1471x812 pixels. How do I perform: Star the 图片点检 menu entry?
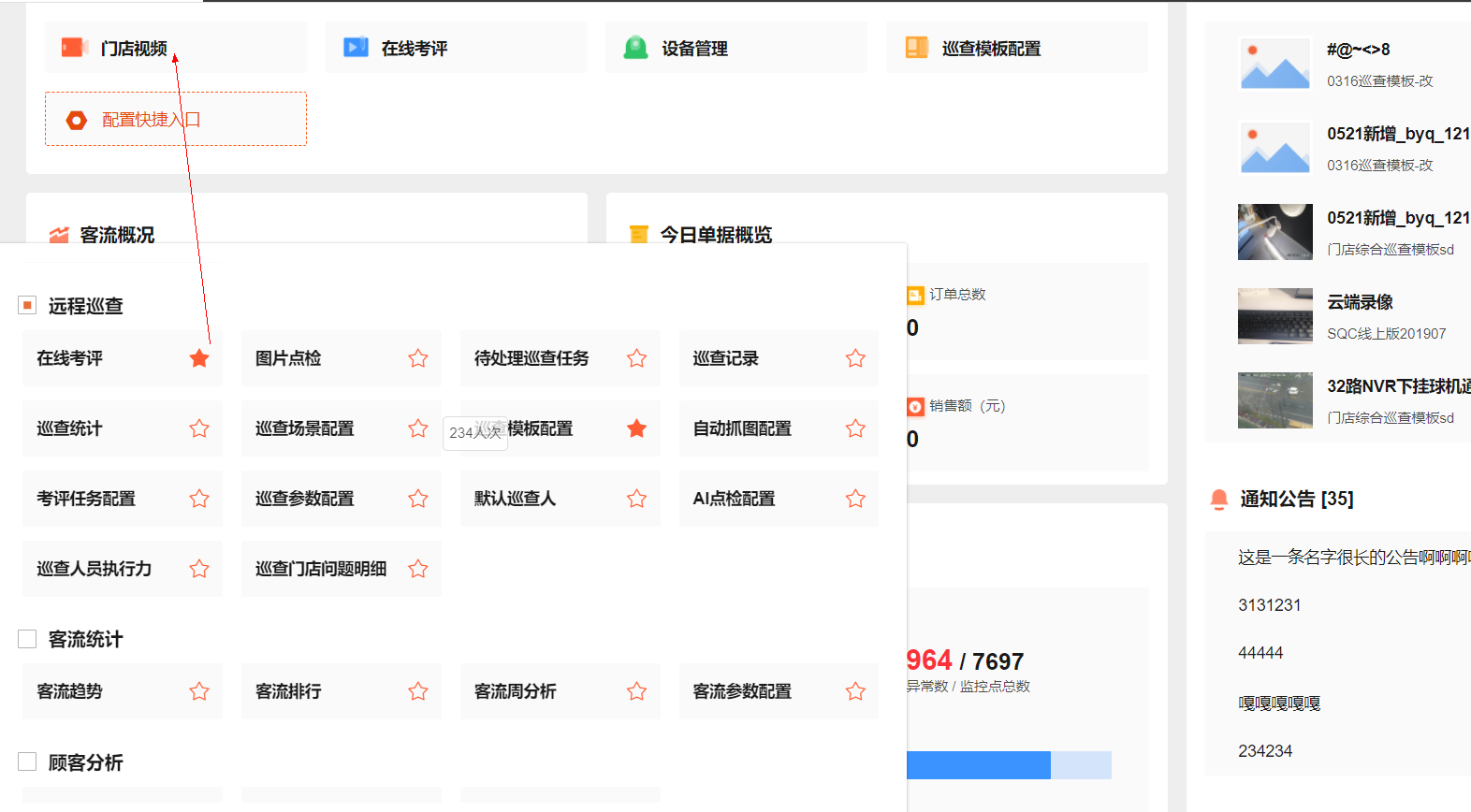click(418, 358)
